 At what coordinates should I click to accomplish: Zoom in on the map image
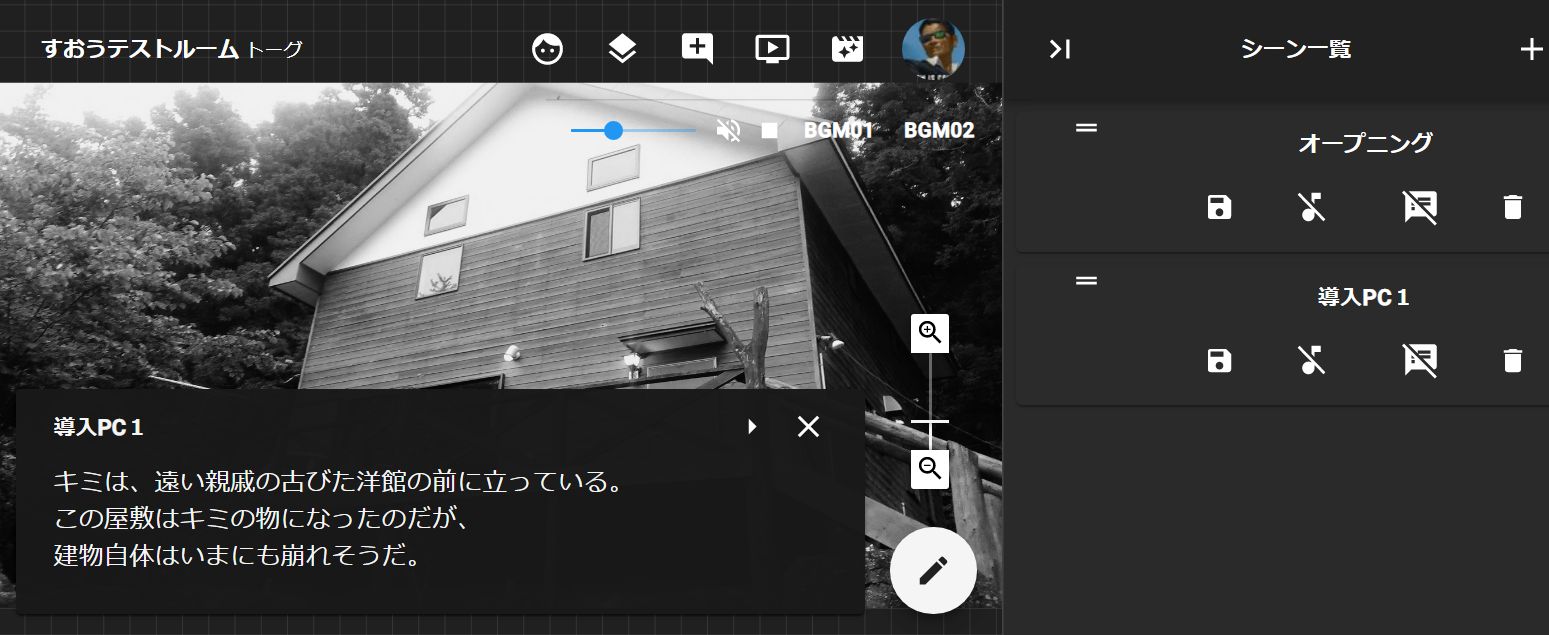[x=930, y=333]
